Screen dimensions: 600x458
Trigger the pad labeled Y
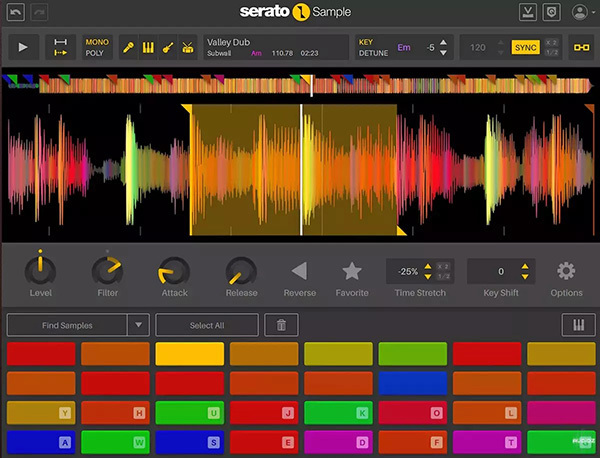[41, 412]
